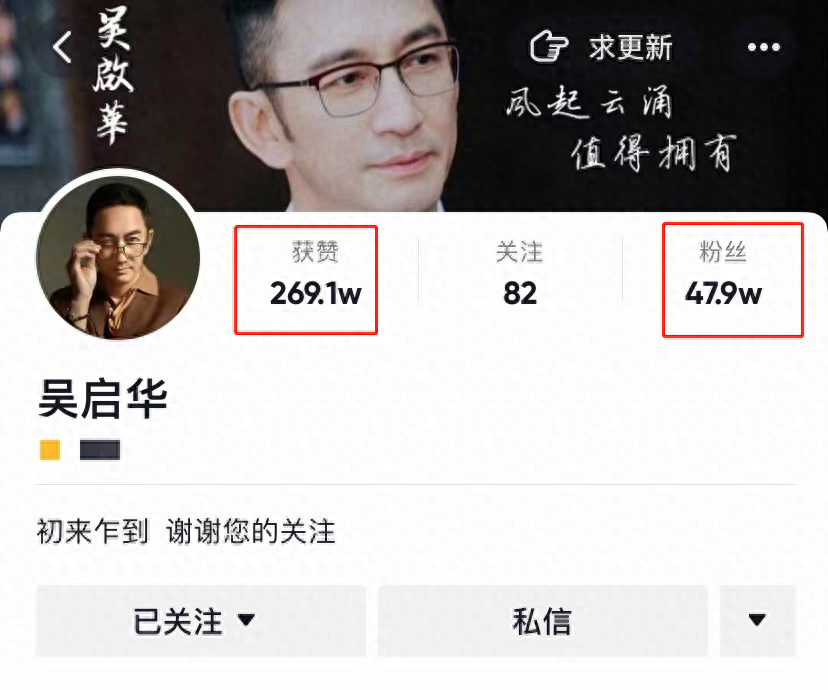Tap the 求更新 text label
Screen dimensions: 828x690
(x=631, y=48)
